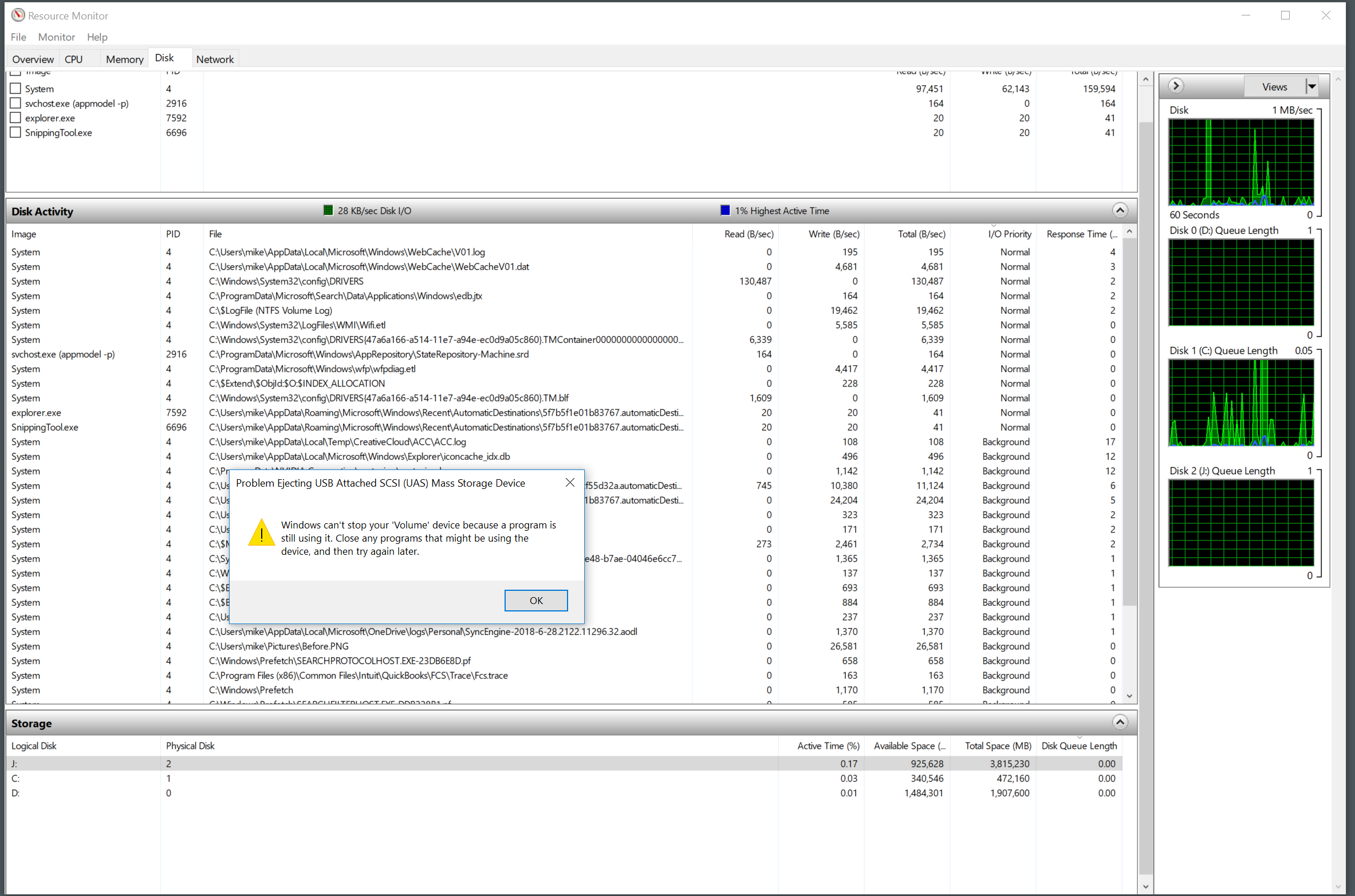The image size is (1355, 896).
Task: Tick the SnippingTool.exe checkbox
Action: point(15,133)
